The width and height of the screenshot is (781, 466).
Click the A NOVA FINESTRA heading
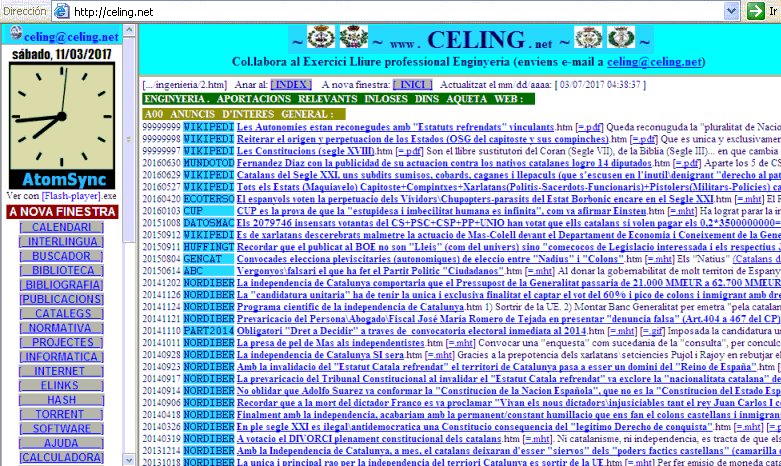point(62,212)
